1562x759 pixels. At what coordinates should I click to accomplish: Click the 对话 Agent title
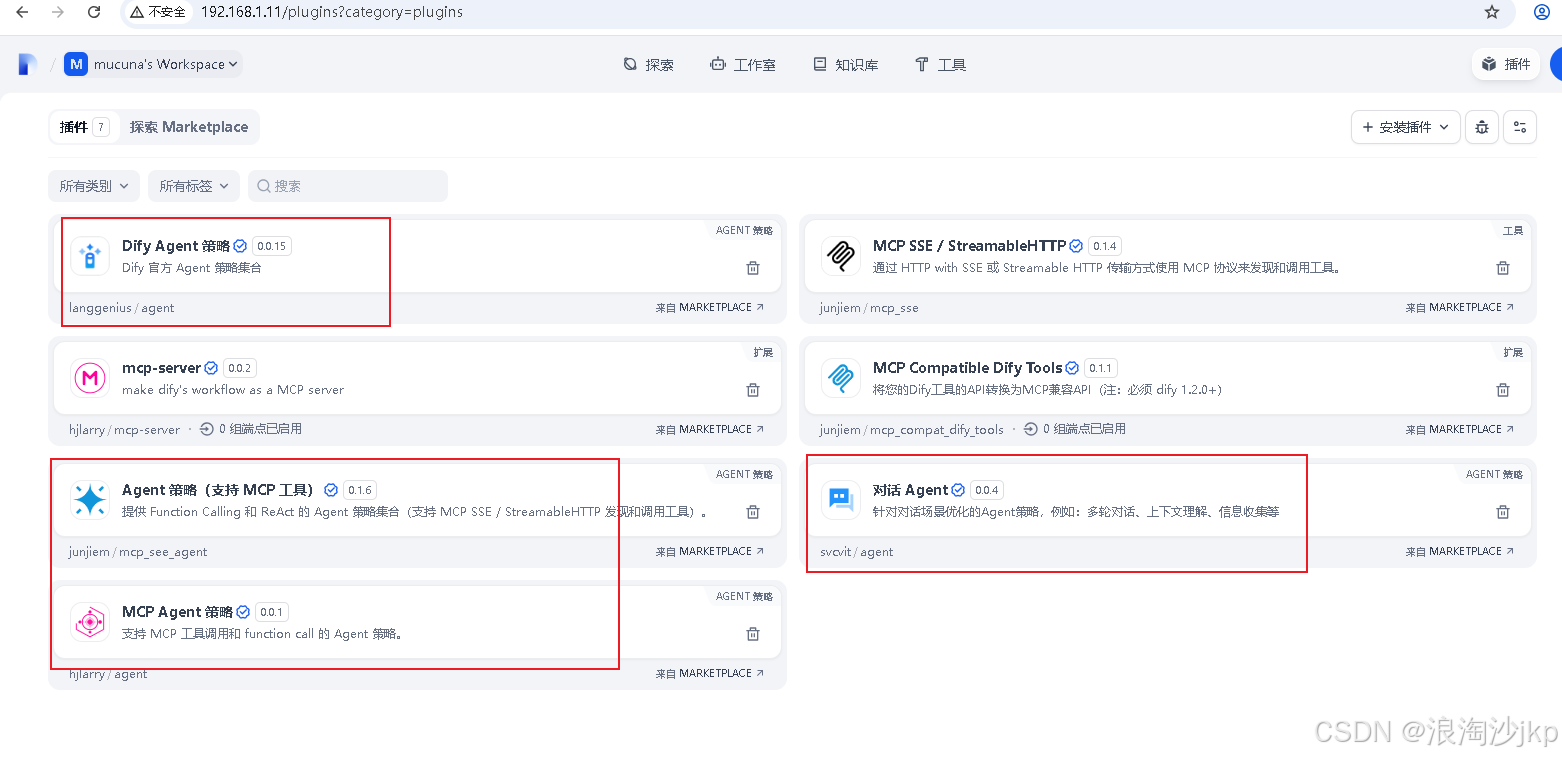[x=910, y=490]
